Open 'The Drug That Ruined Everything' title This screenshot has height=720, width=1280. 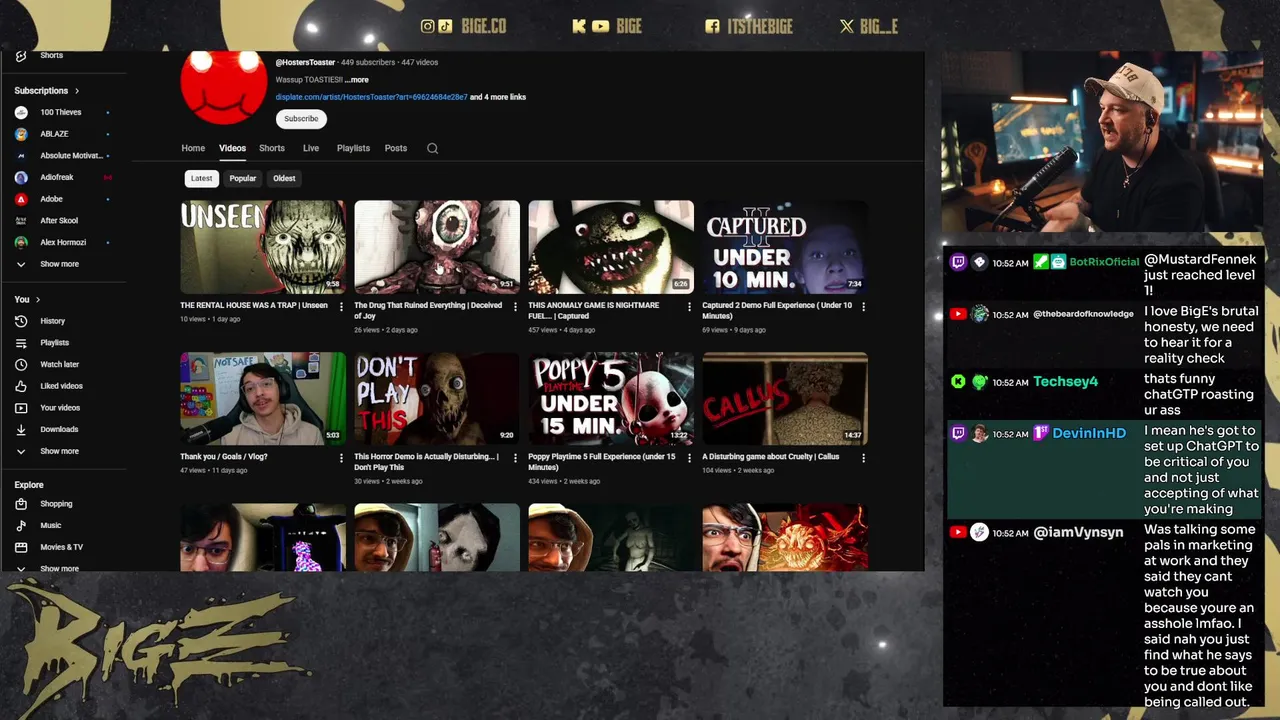pyautogui.click(x=428, y=310)
